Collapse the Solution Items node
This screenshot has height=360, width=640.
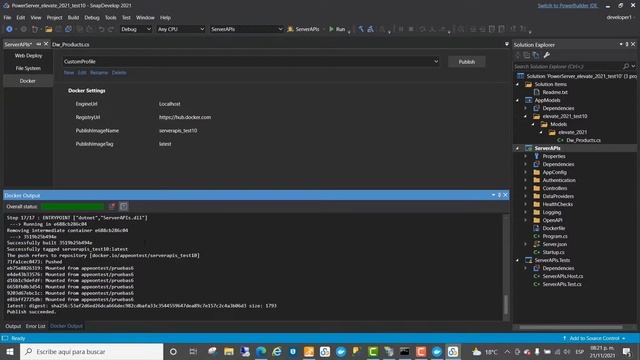tap(518, 84)
